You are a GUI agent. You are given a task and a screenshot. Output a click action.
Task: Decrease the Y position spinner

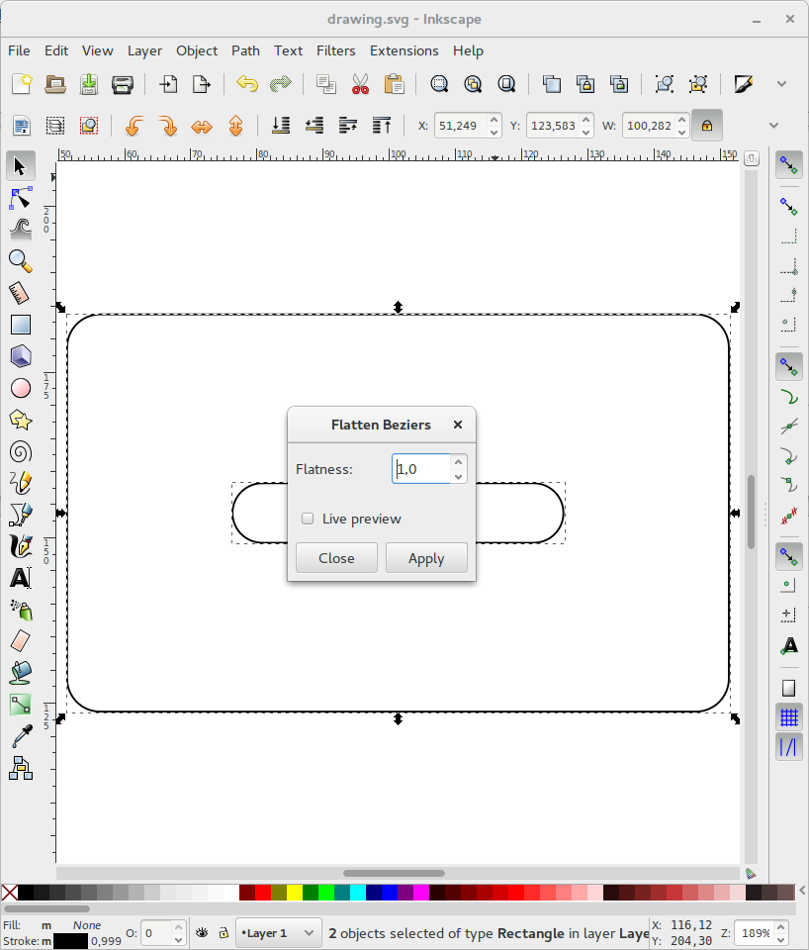click(x=586, y=132)
